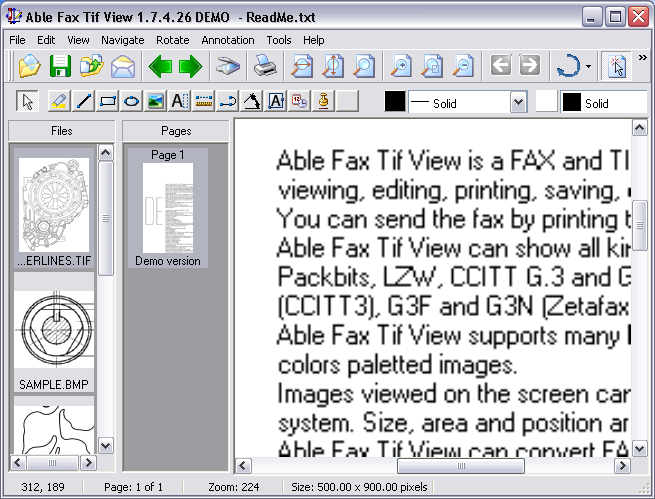
Task: Zoom out with the minus magnifier
Action: 463,66
